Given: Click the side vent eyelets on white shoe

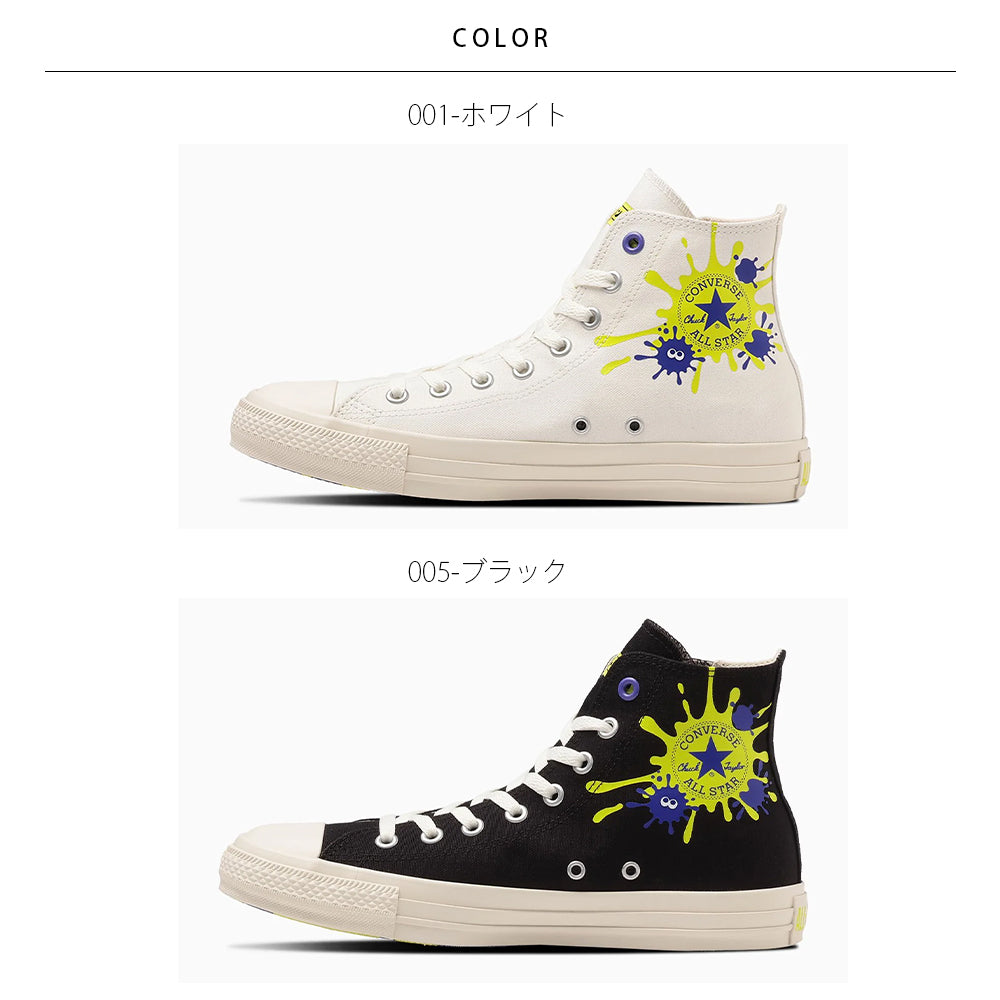Looking at the screenshot, I should (x=607, y=425).
